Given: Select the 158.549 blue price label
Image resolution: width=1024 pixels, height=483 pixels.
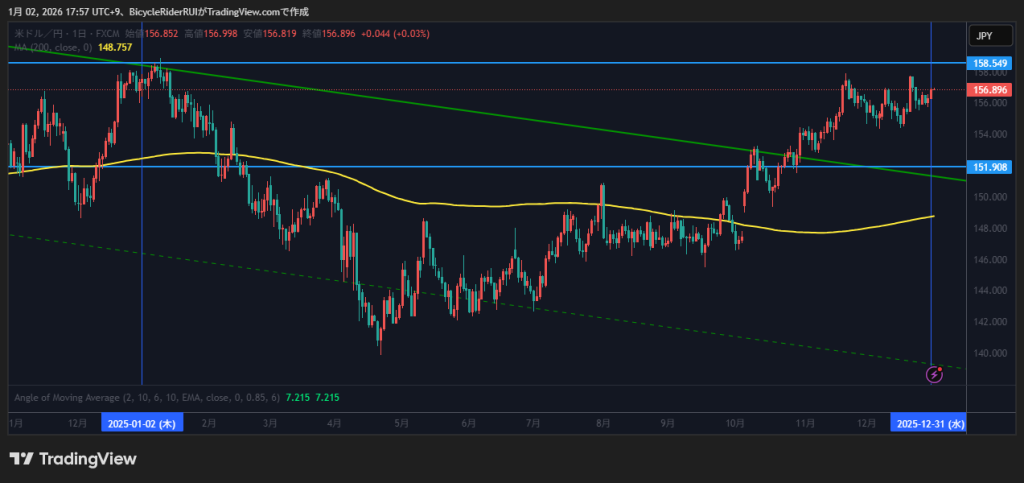Looking at the screenshot, I should 989,64.
